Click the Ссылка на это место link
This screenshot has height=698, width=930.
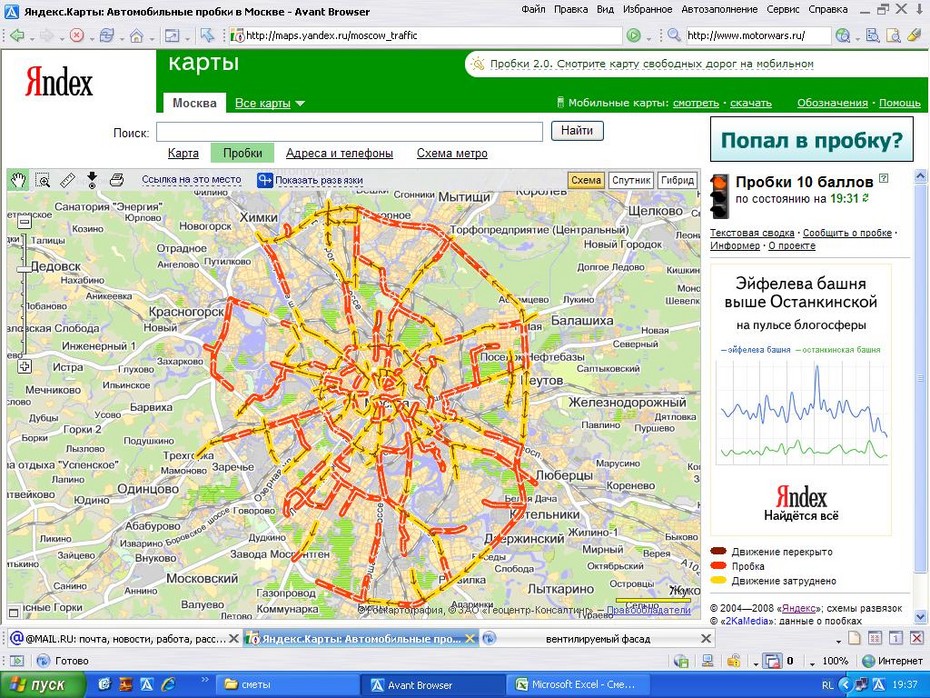point(192,179)
